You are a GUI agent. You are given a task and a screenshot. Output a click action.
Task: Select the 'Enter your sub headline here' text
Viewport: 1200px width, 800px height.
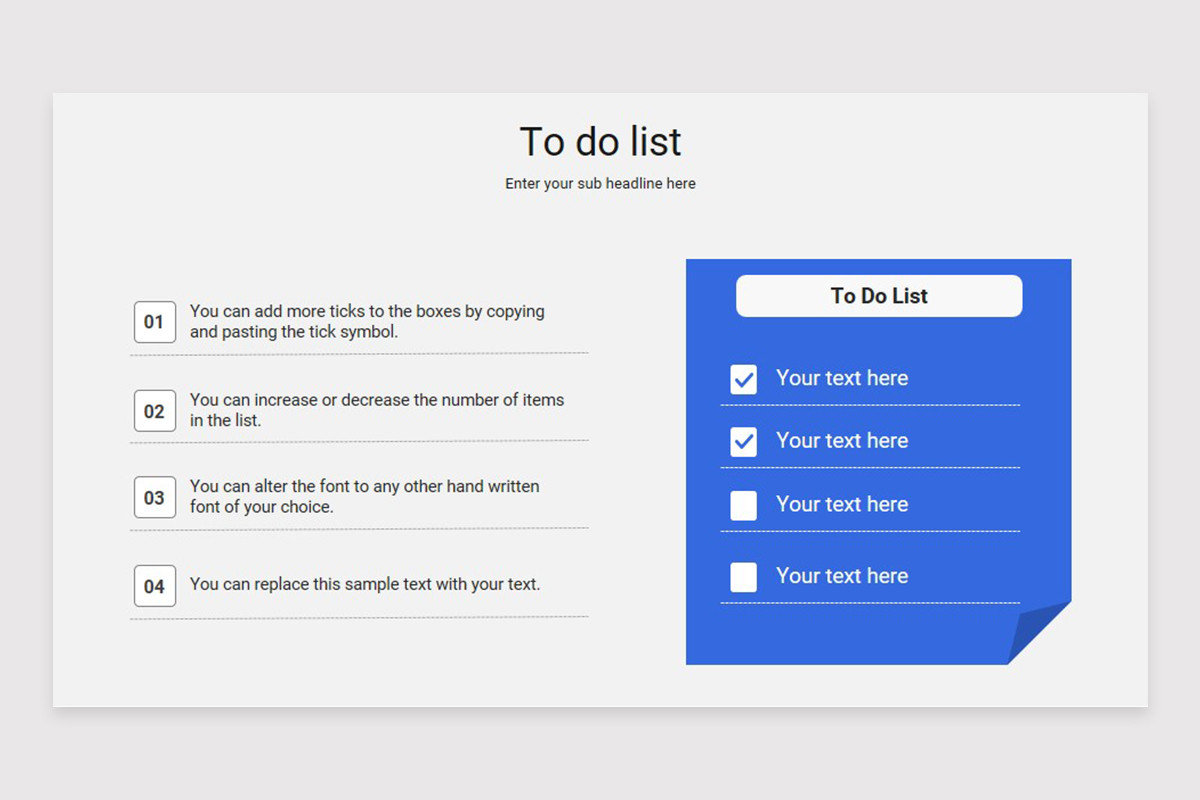pyautogui.click(x=600, y=183)
